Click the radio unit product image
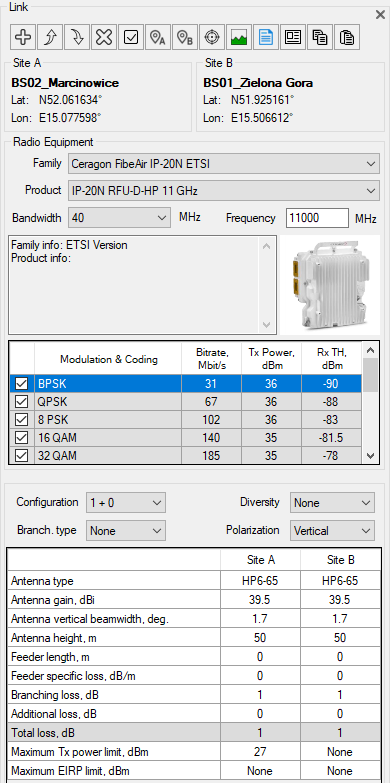The image size is (390, 783). pyautogui.click(x=330, y=285)
